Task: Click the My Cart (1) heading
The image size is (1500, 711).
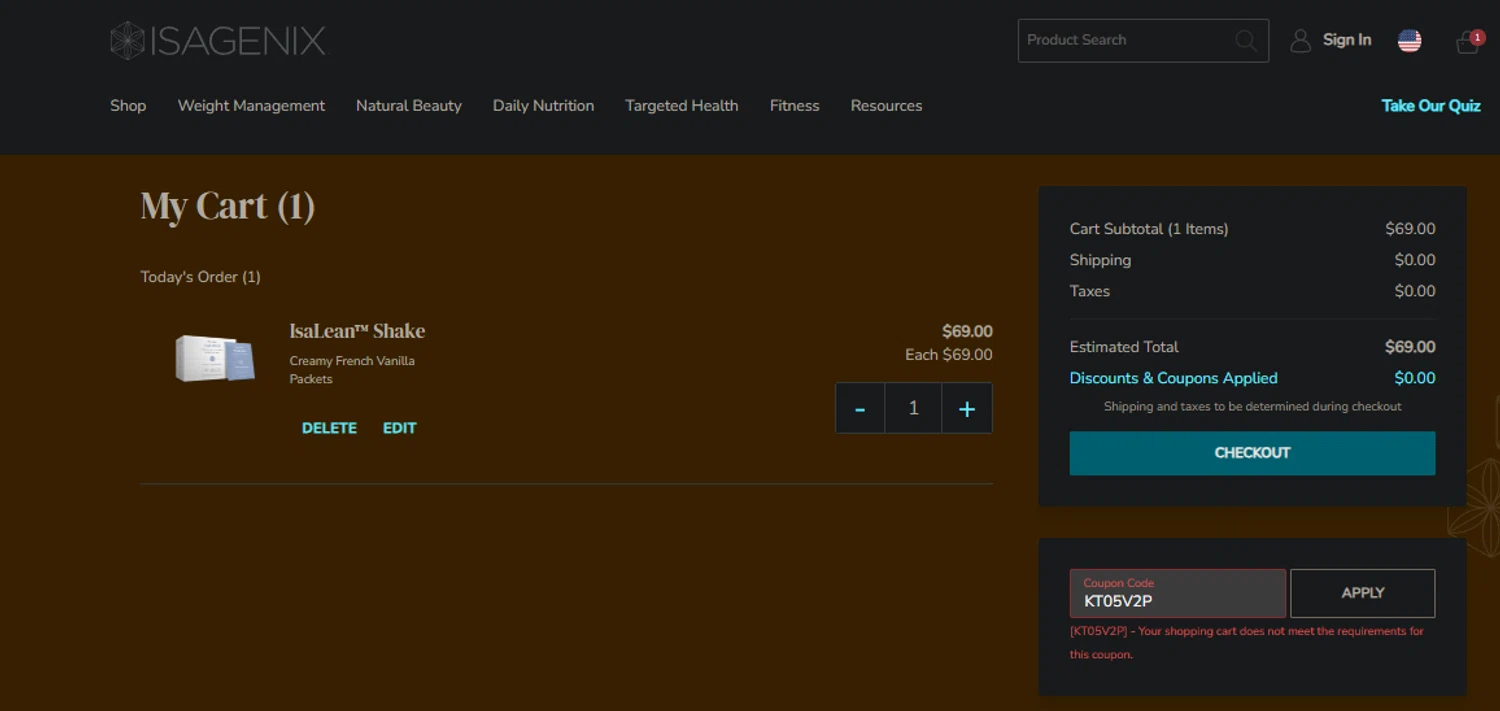Action: [x=228, y=206]
